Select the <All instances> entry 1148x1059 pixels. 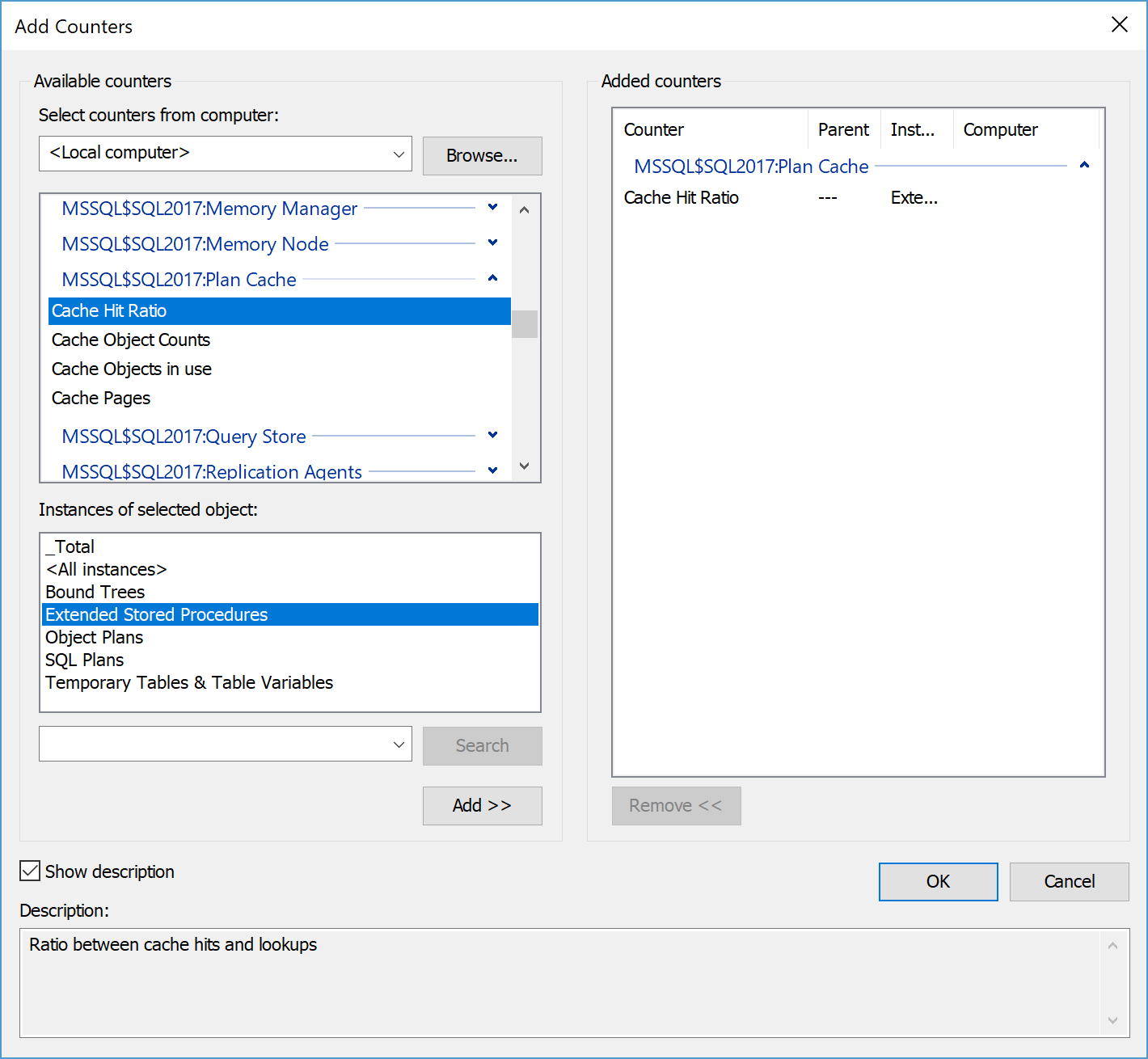point(290,570)
